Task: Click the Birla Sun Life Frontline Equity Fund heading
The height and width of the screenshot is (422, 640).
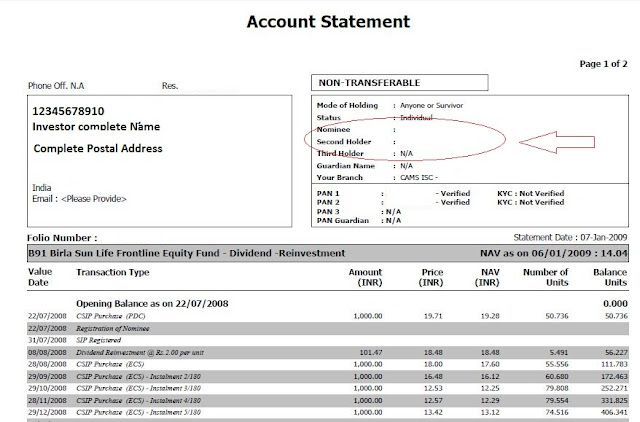Action: point(187,253)
